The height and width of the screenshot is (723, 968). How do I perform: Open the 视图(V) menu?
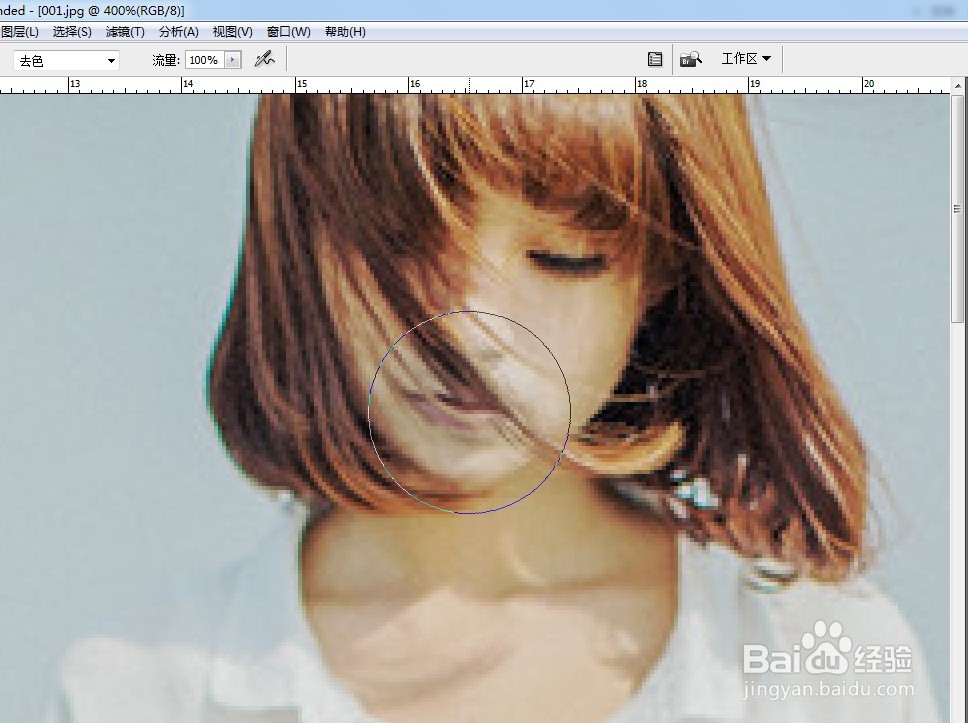232,31
